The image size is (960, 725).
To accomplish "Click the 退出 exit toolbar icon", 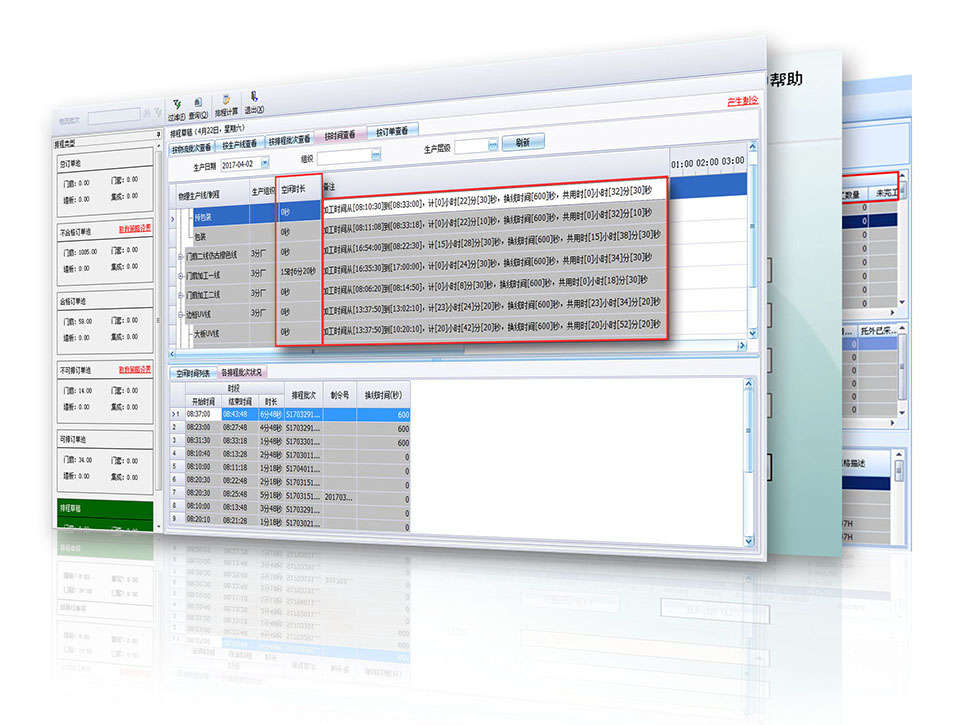I will (254, 103).
